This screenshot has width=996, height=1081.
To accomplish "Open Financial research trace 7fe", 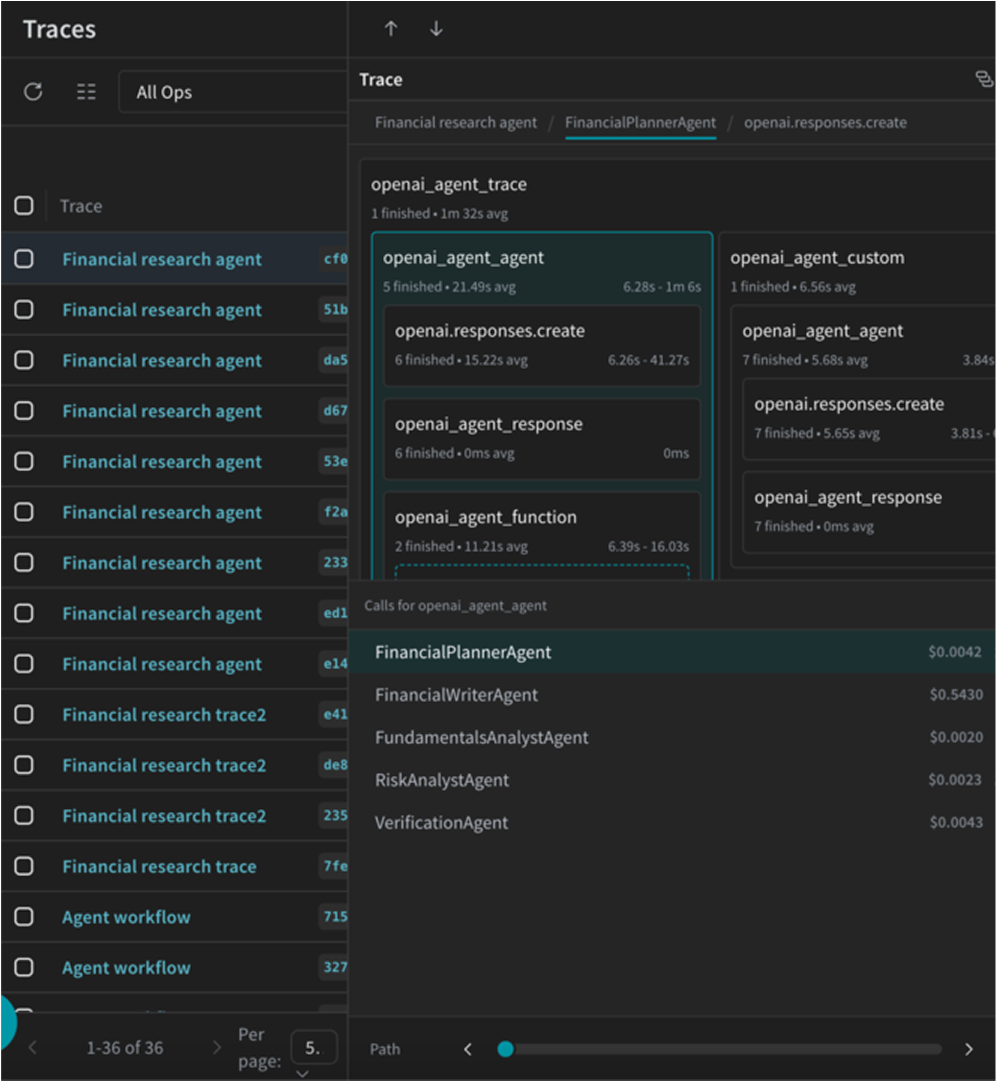I will click(159, 867).
